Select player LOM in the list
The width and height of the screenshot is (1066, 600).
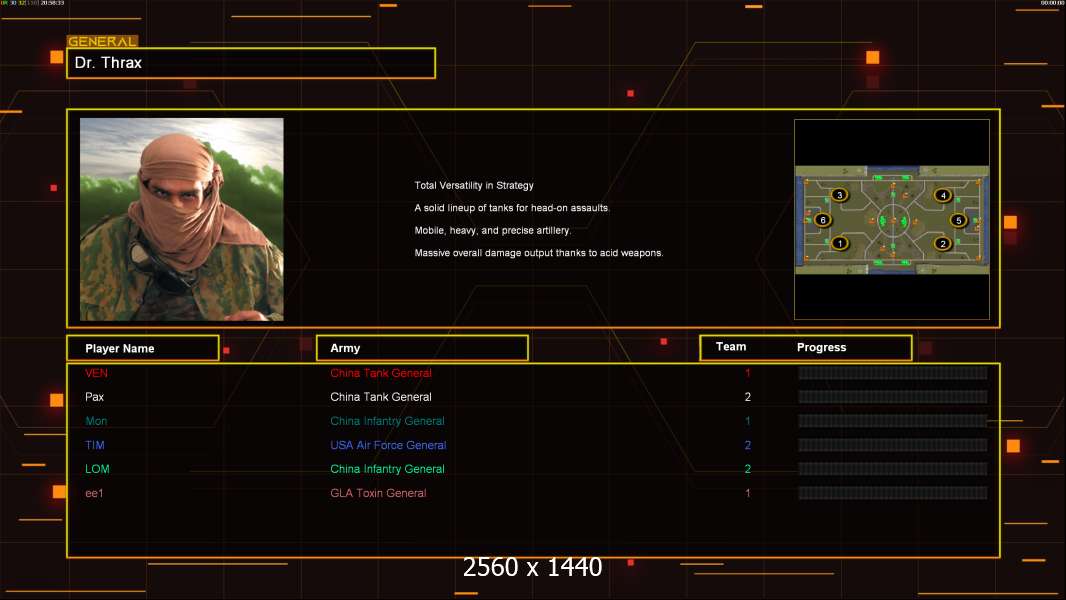point(97,469)
